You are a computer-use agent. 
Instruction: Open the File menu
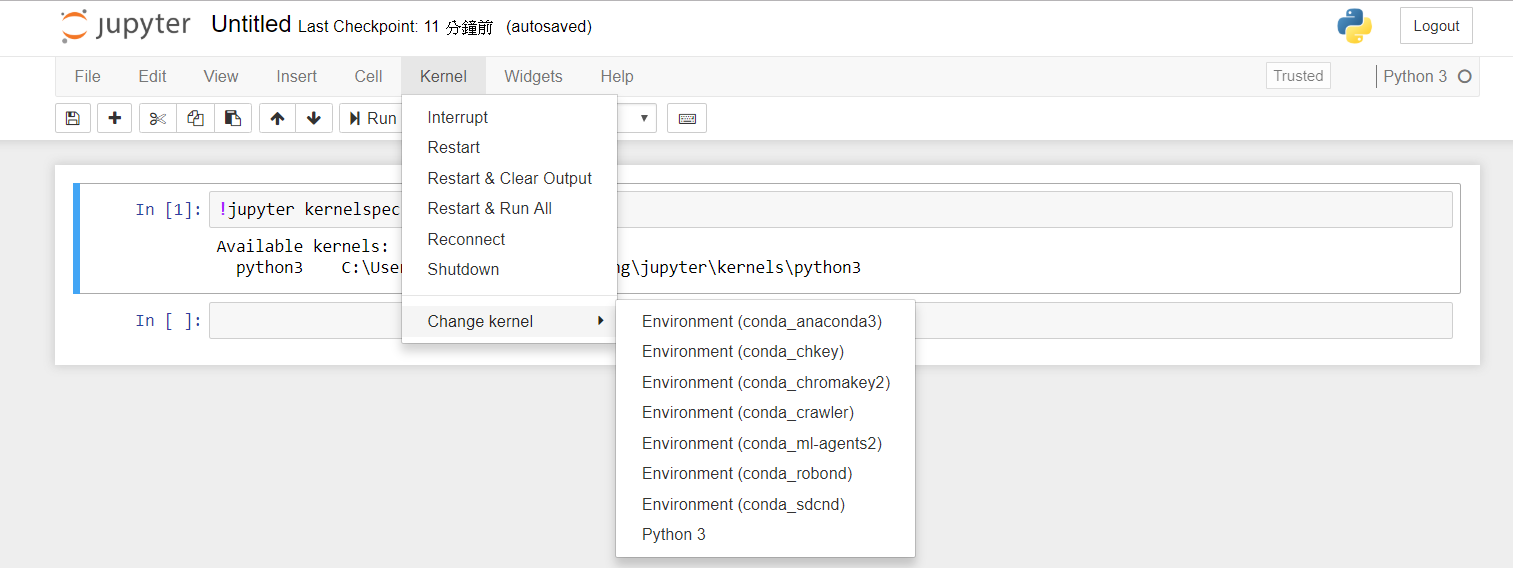[x=88, y=76]
